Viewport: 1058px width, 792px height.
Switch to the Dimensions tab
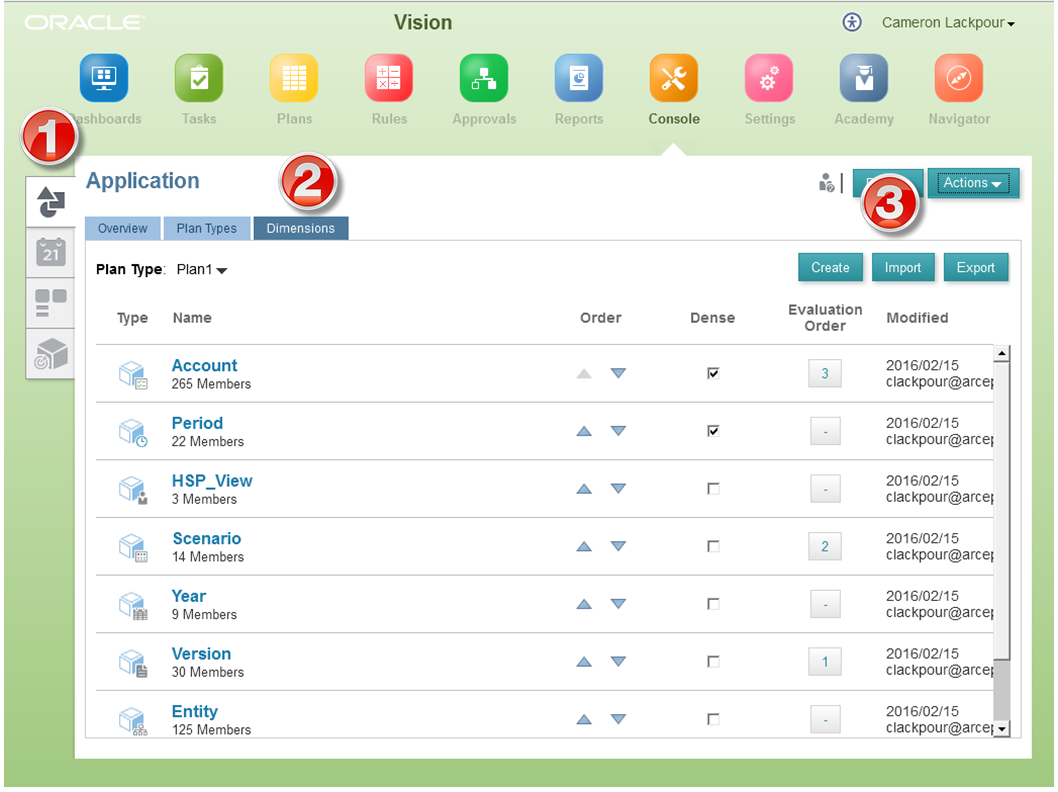coord(301,228)
